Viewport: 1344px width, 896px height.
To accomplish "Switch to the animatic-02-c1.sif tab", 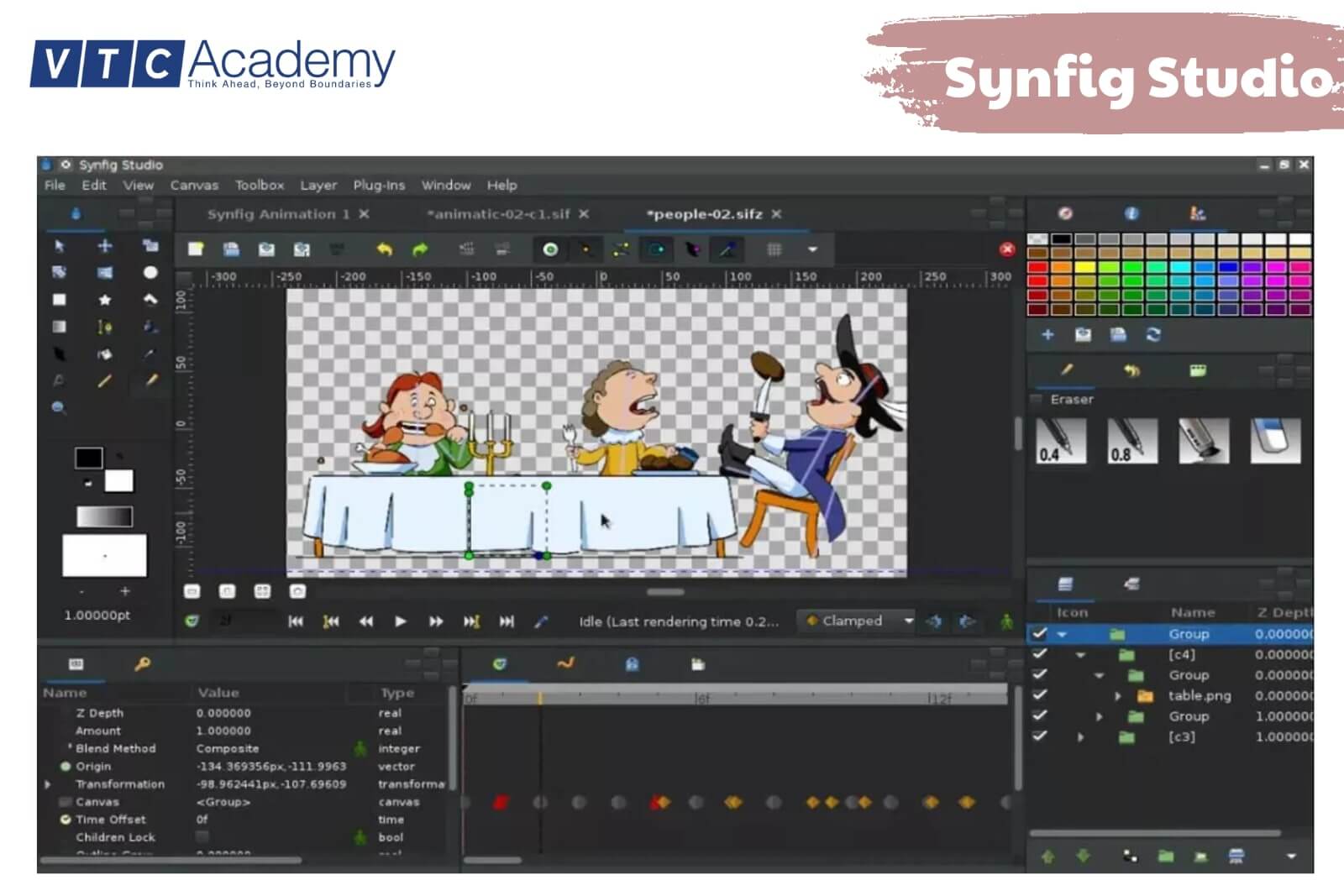I will point(498,214).
